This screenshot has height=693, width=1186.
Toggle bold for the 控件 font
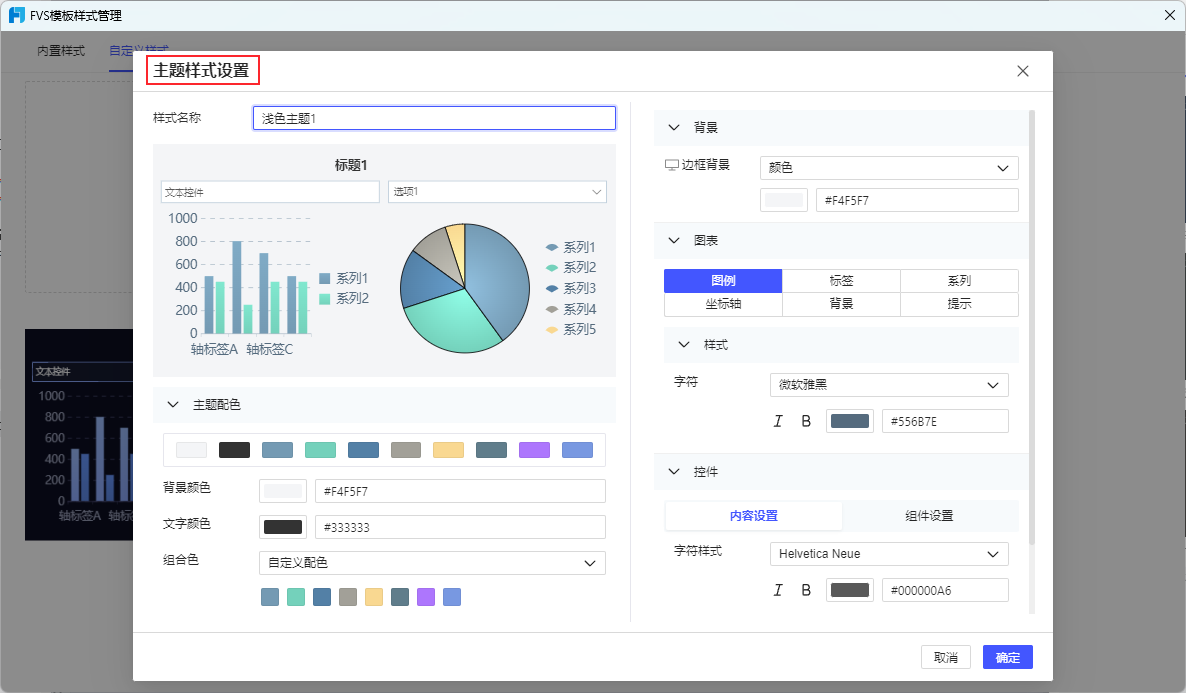[806, 589]
